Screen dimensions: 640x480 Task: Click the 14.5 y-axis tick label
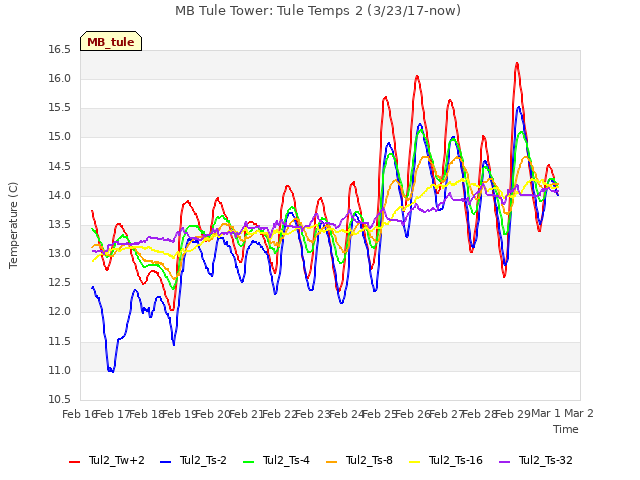click(60, 167)
